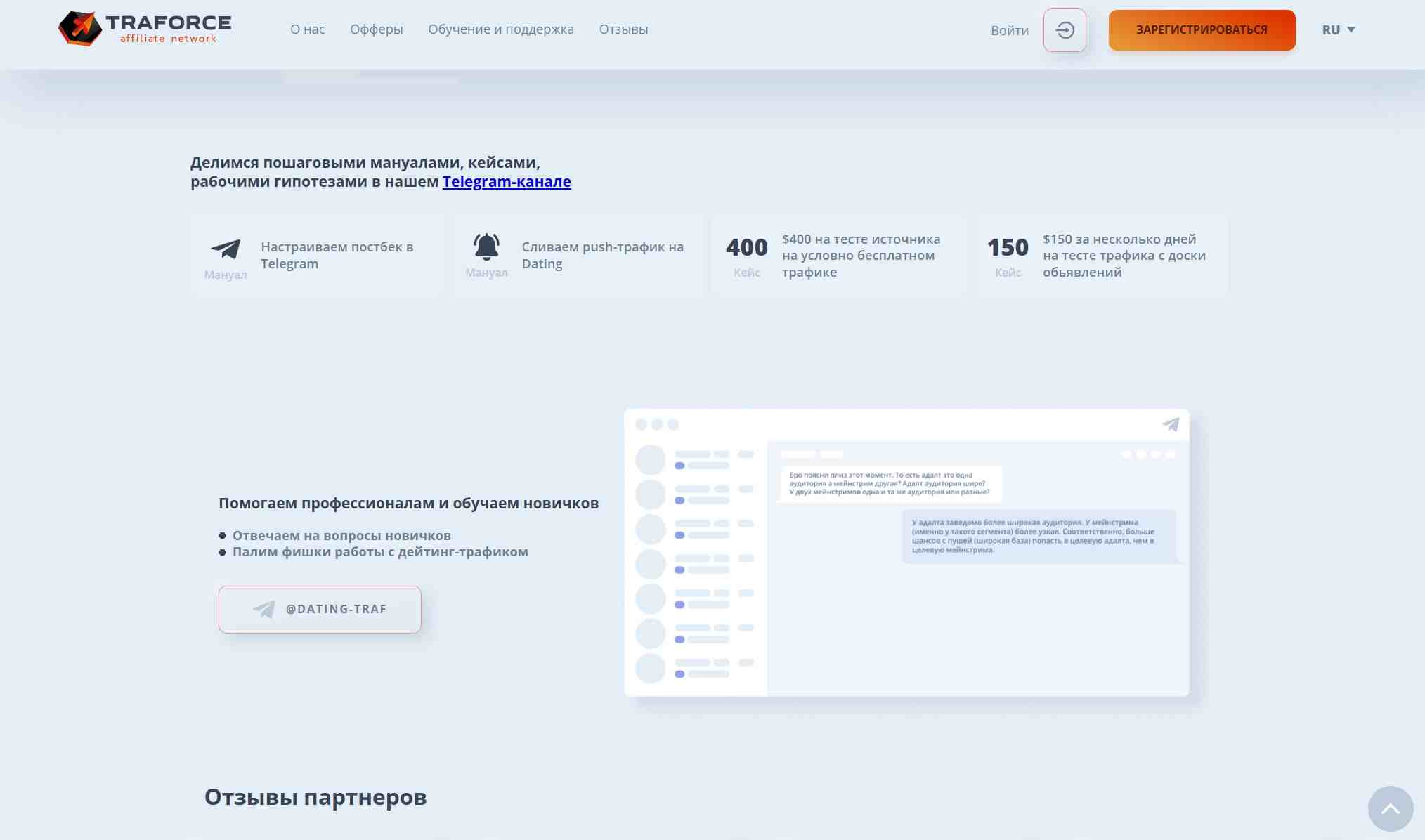
Task: Click the Telegram icon inside the @DATING-TRAF button
Action: click(264, 609)
